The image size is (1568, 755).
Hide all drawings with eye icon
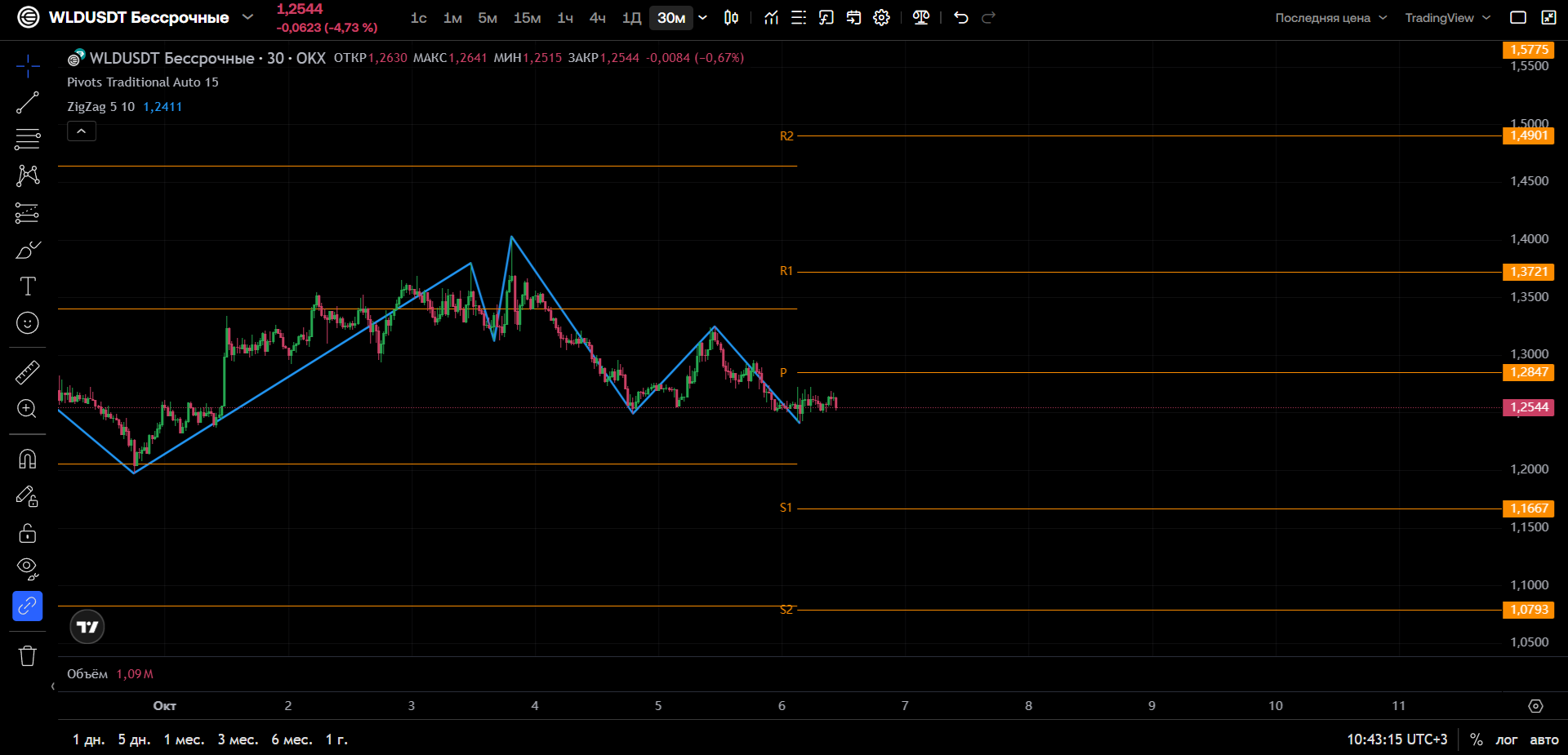pyautogui.click(x=27, y=569)
